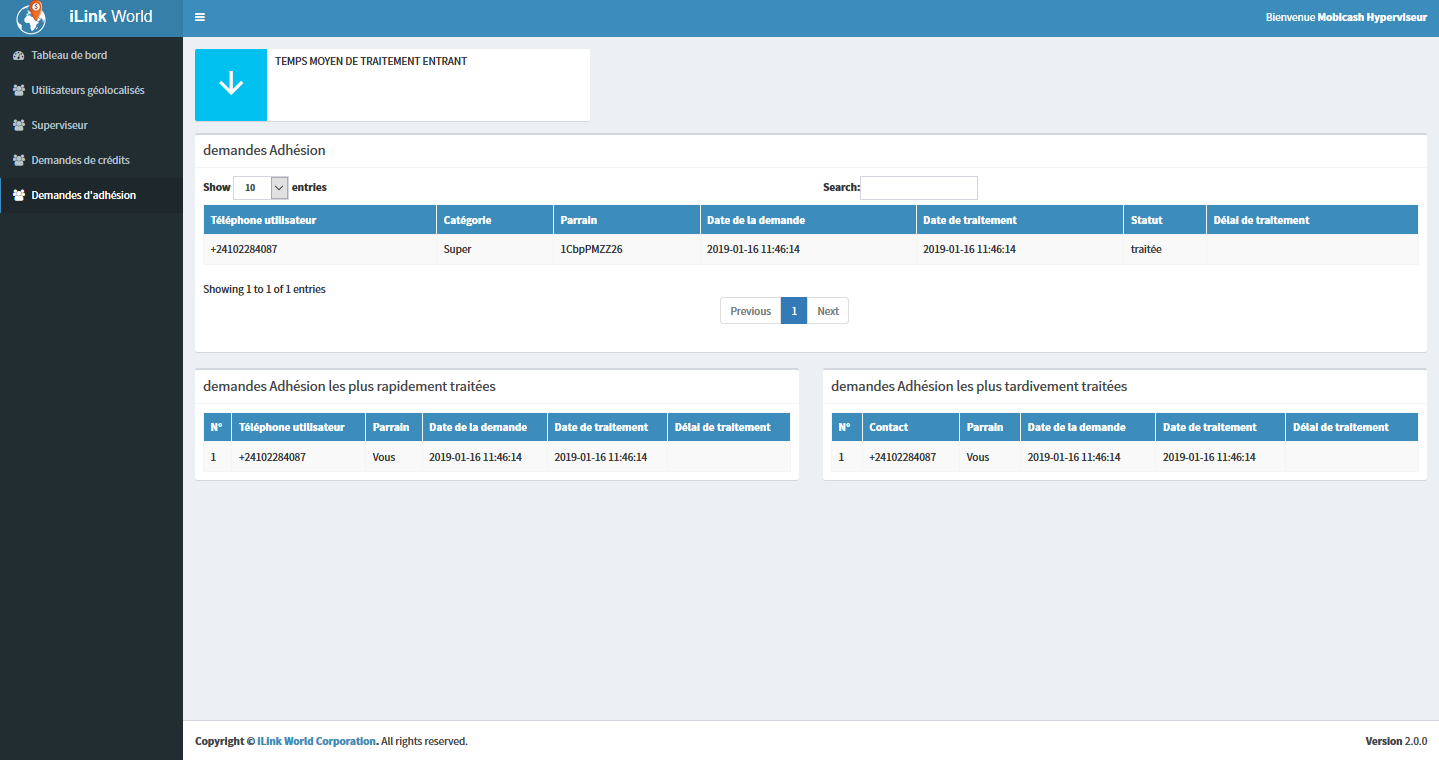
Task: Go to the Superviseur page
Action: [x=59, y=125]
